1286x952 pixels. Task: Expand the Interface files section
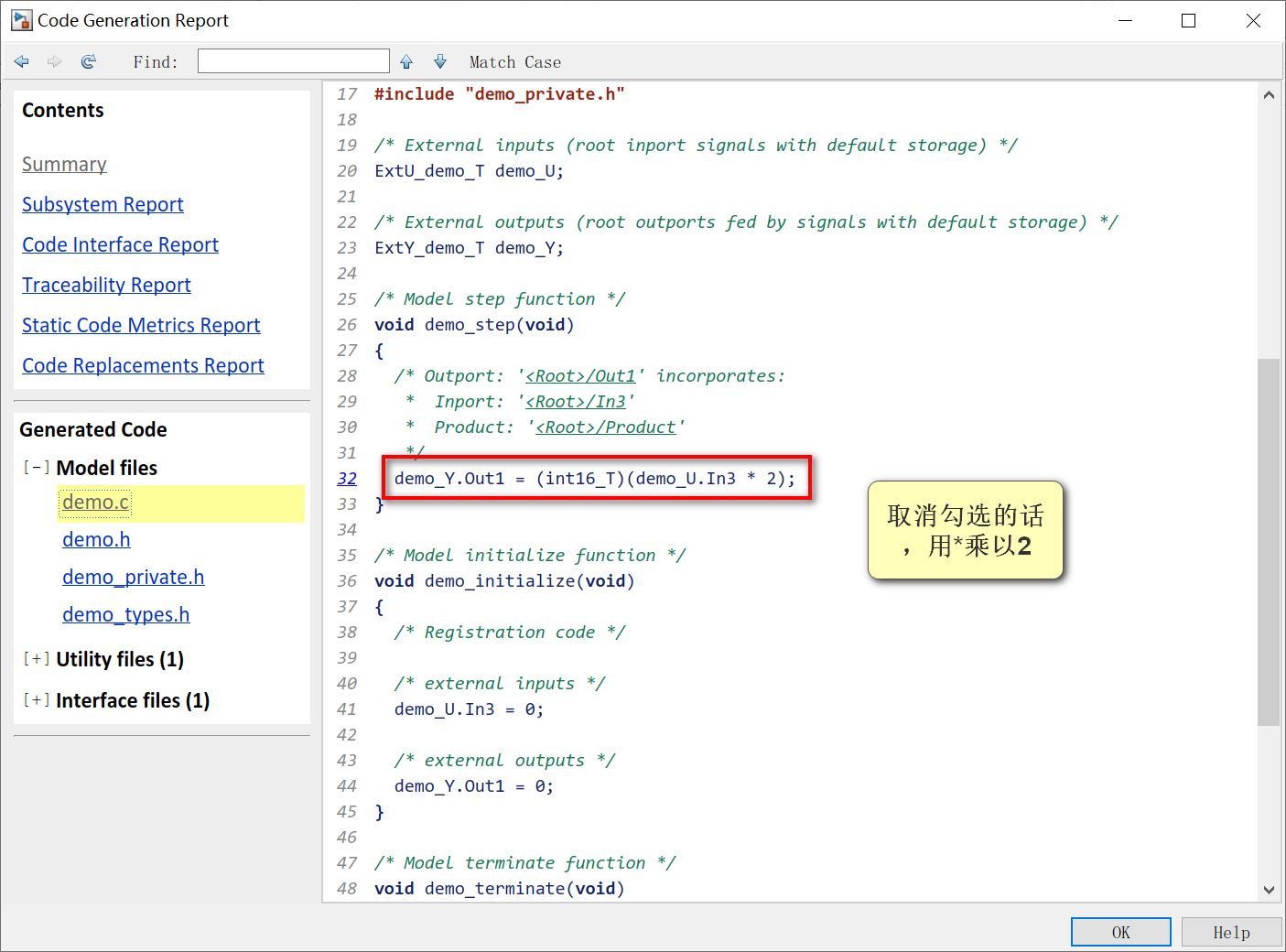click(36, 699)
